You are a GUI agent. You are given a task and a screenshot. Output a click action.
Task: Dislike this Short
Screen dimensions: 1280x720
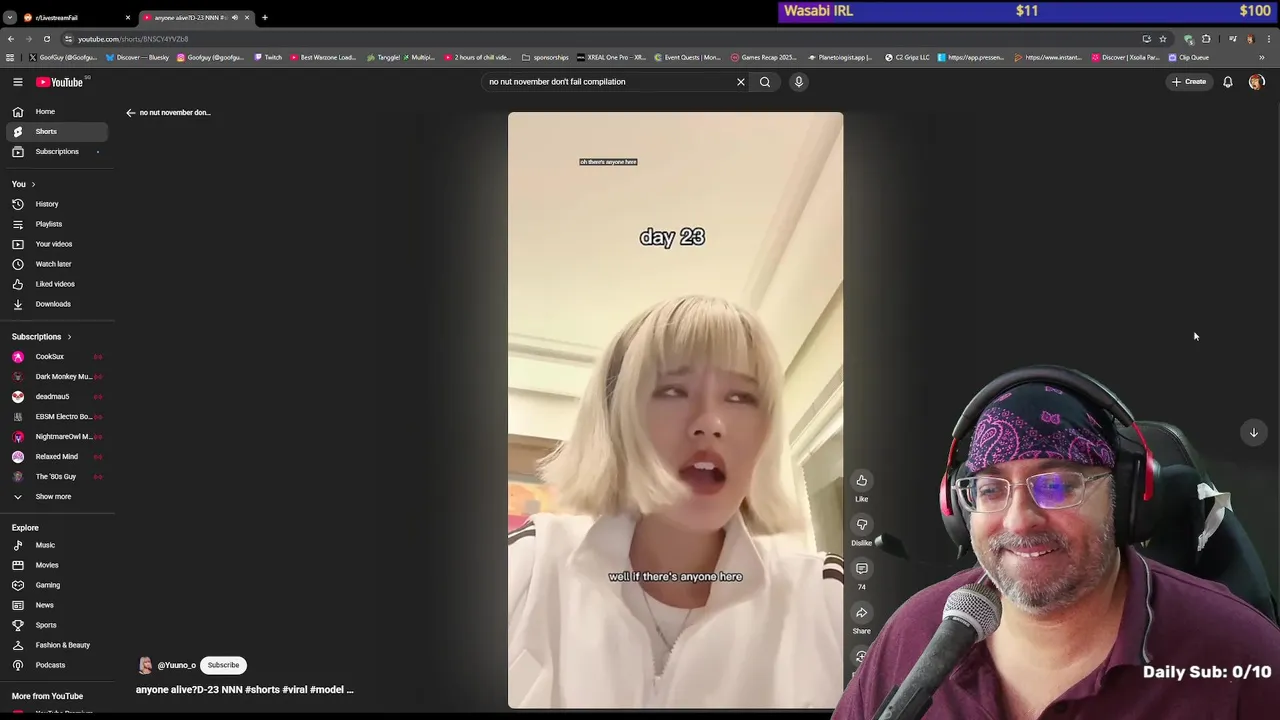(x=861, y=525)
